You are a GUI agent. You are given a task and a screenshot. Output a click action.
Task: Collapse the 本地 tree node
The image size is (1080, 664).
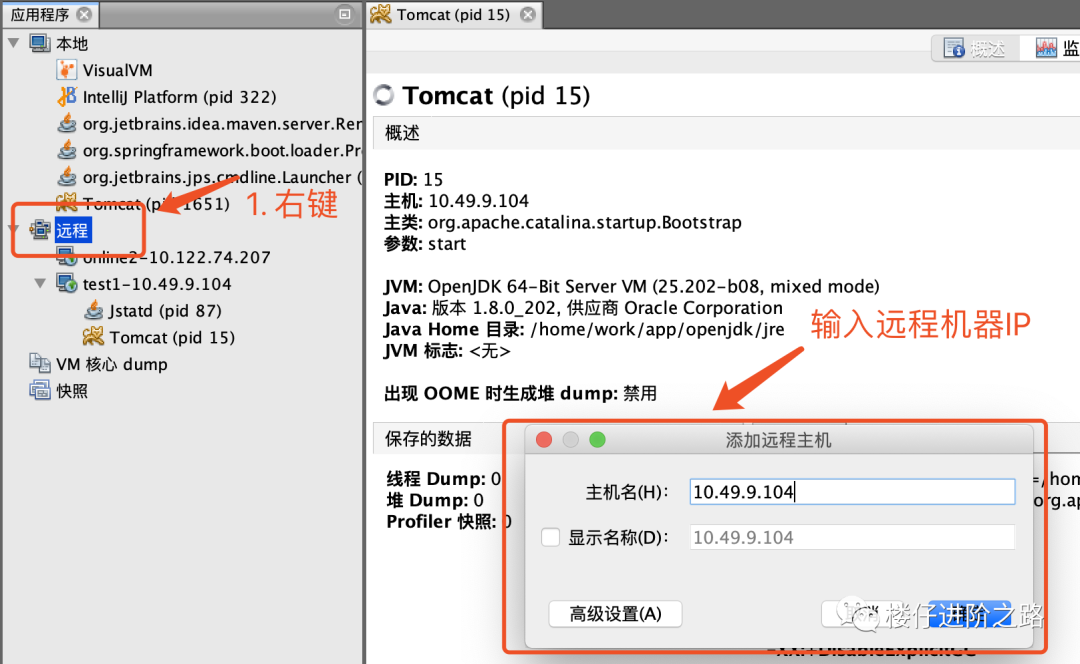[13, 43]
